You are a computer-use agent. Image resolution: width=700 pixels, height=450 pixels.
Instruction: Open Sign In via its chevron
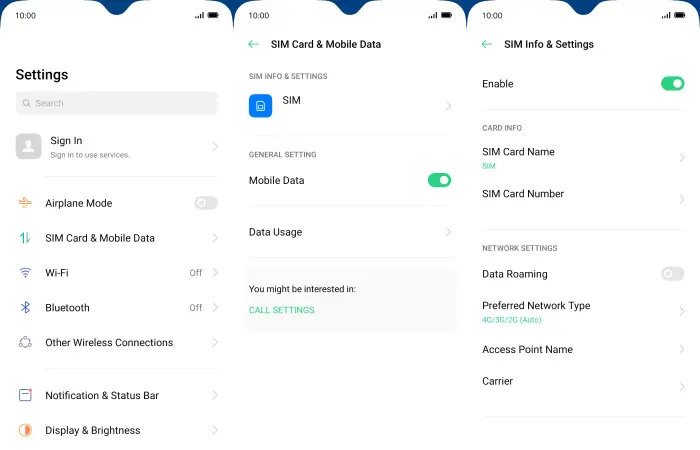[215, 146]
